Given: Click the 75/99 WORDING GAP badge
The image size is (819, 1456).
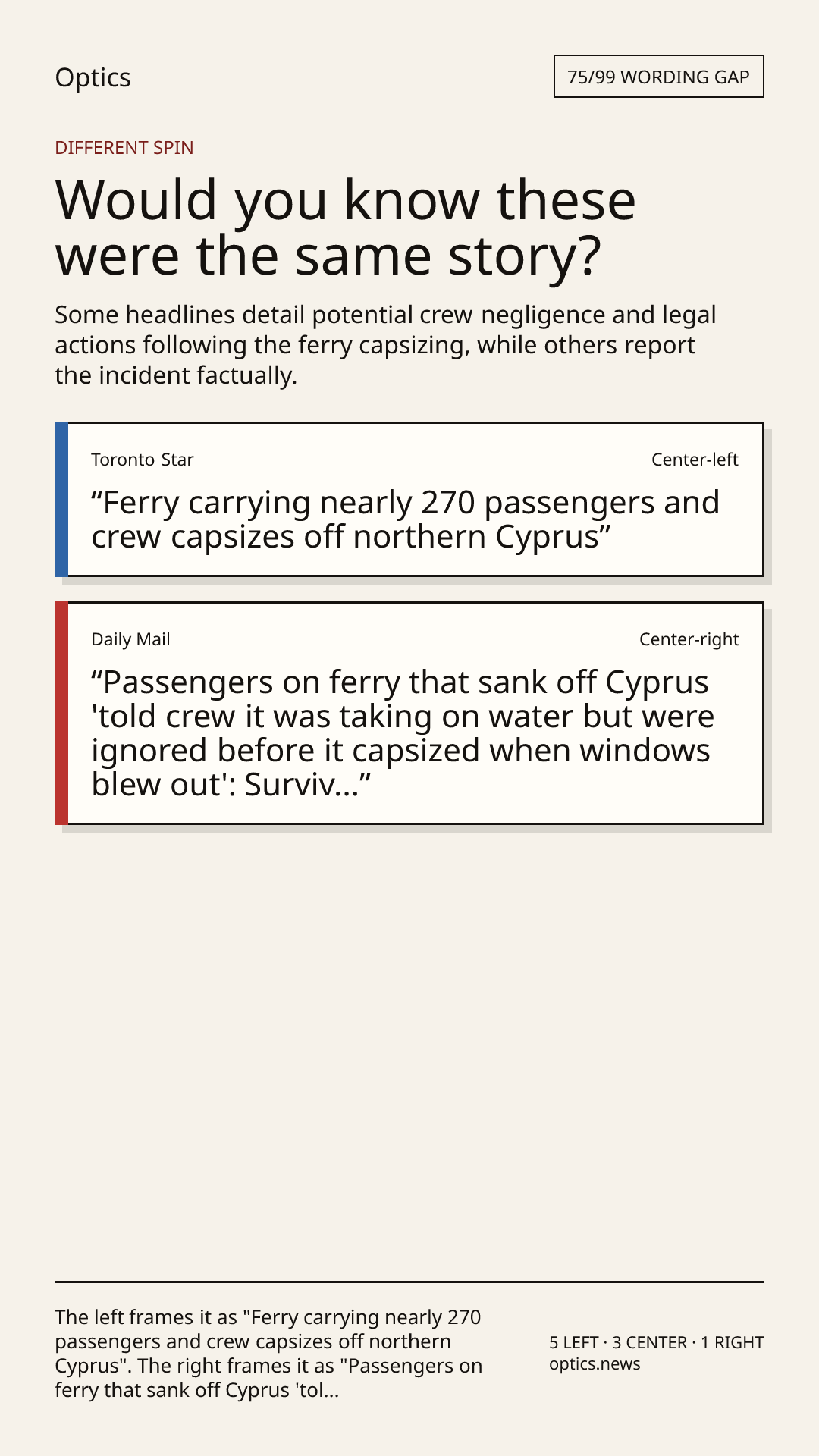Looking at the screenshot, I should coord(658,77).
